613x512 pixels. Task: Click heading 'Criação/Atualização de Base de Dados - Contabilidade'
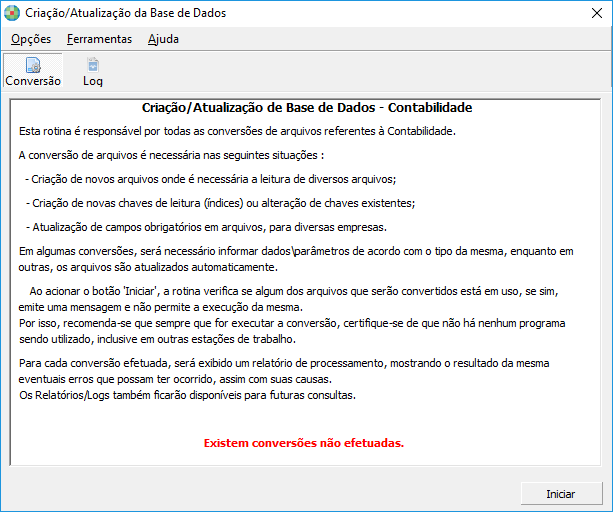(x=307, y=107)
